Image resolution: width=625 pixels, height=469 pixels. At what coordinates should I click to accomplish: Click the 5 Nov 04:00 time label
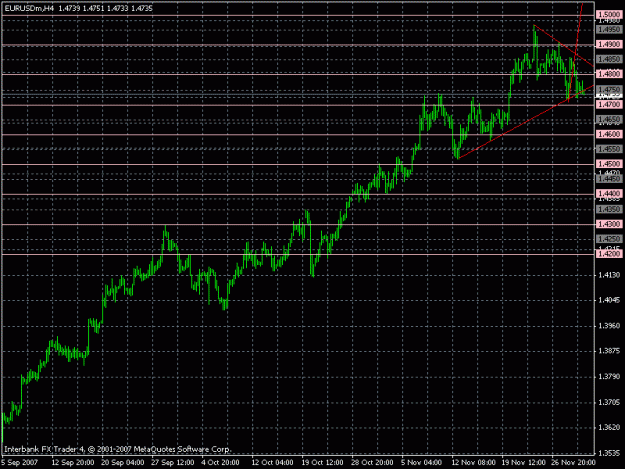pos(421,463)
